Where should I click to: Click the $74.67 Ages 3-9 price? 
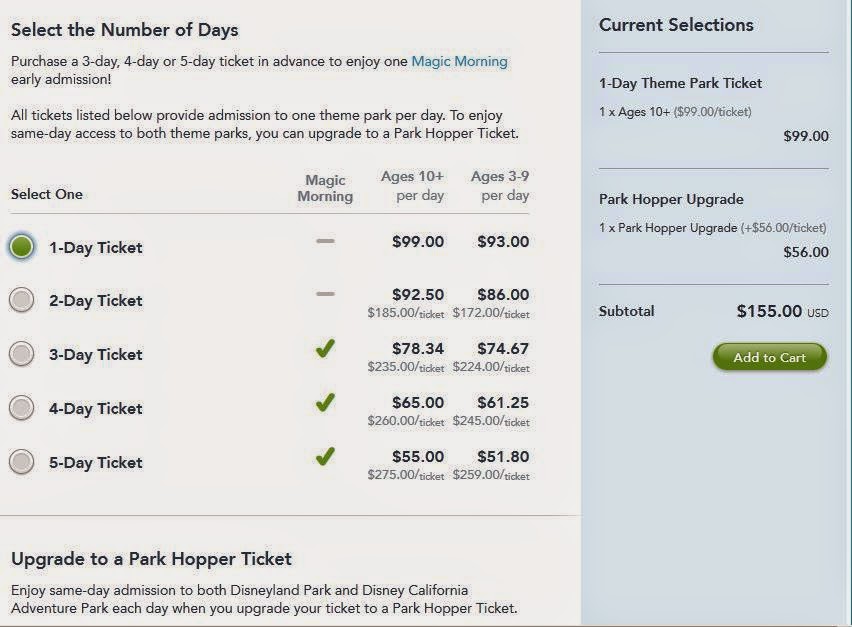coord(503,349)
